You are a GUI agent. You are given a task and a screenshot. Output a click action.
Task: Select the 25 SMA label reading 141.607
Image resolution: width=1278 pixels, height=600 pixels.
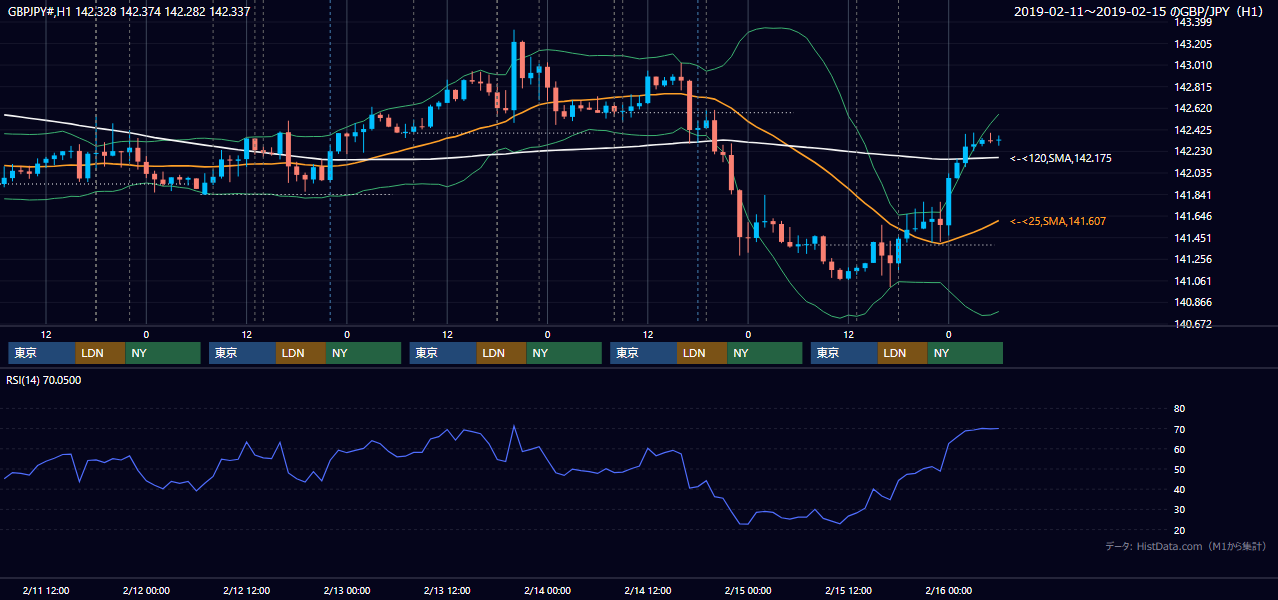click(1058, 221)
